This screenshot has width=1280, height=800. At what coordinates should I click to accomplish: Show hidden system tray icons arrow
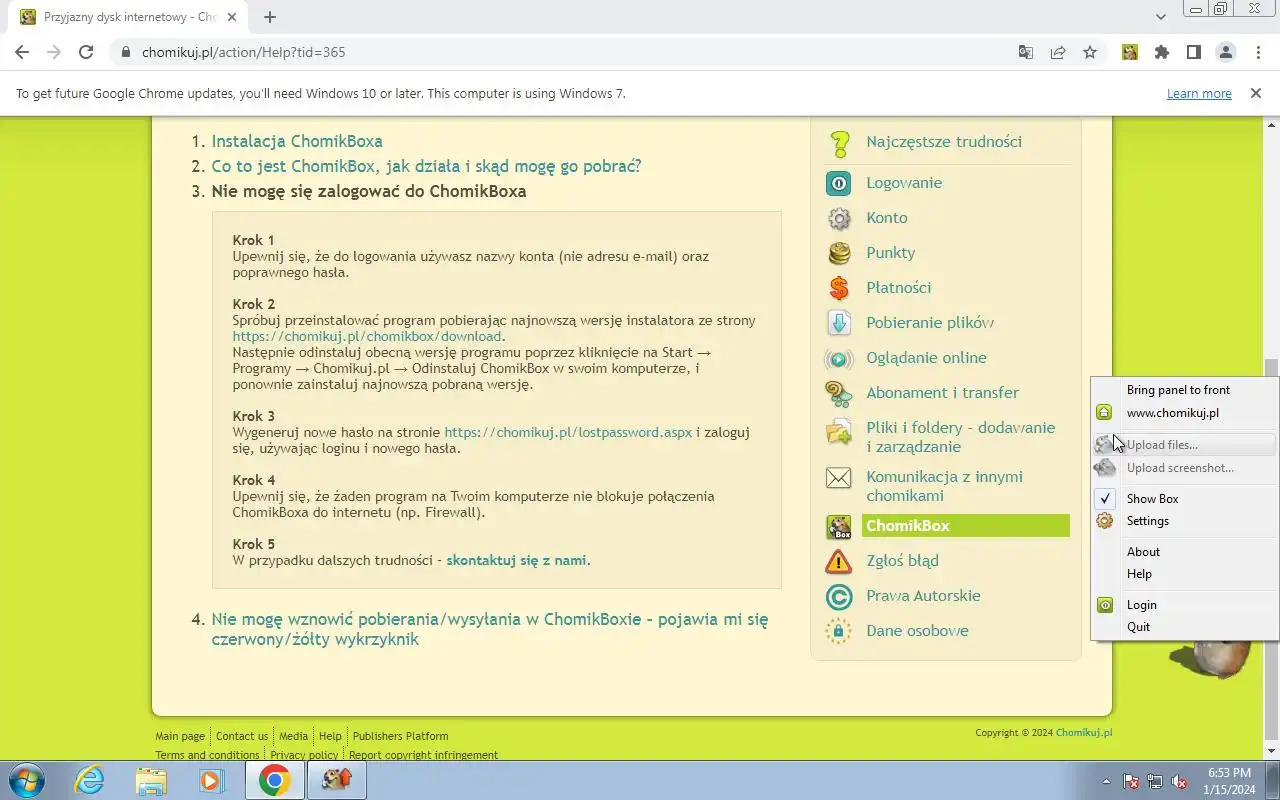click(x=1106, y=781)
